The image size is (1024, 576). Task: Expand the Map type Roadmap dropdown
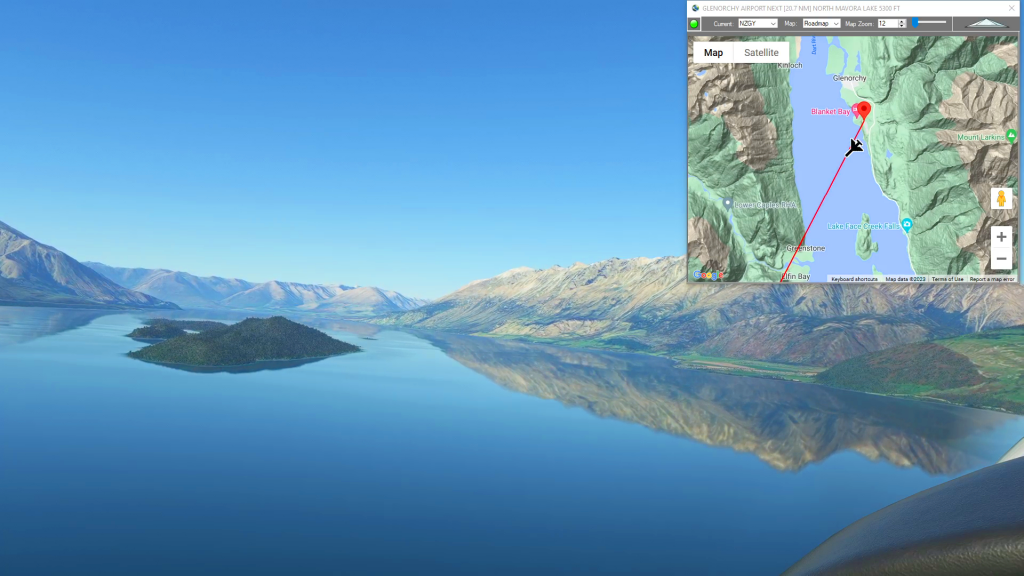(821, 23)
